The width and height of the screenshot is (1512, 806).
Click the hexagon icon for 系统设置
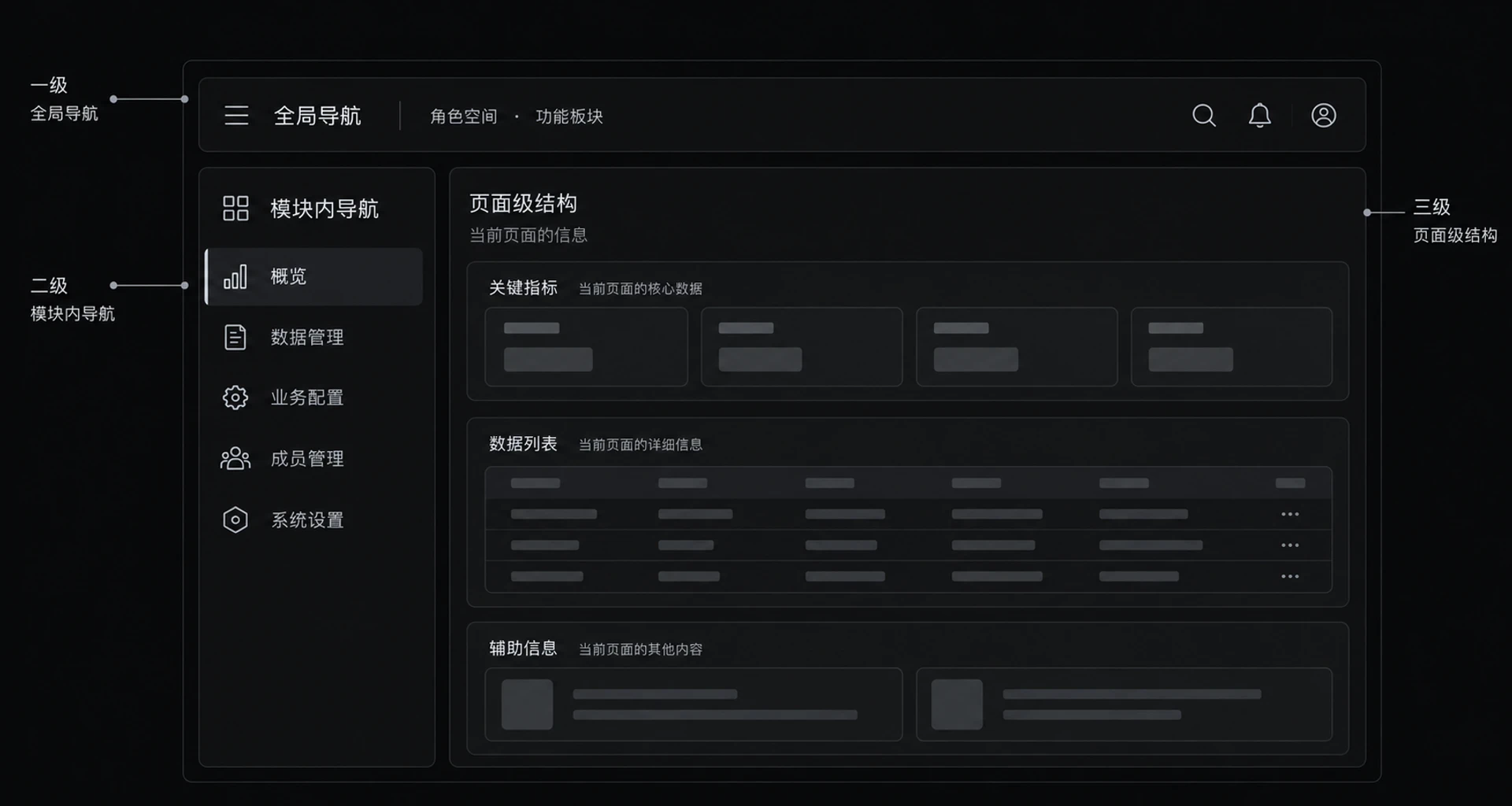coord(235,519)
